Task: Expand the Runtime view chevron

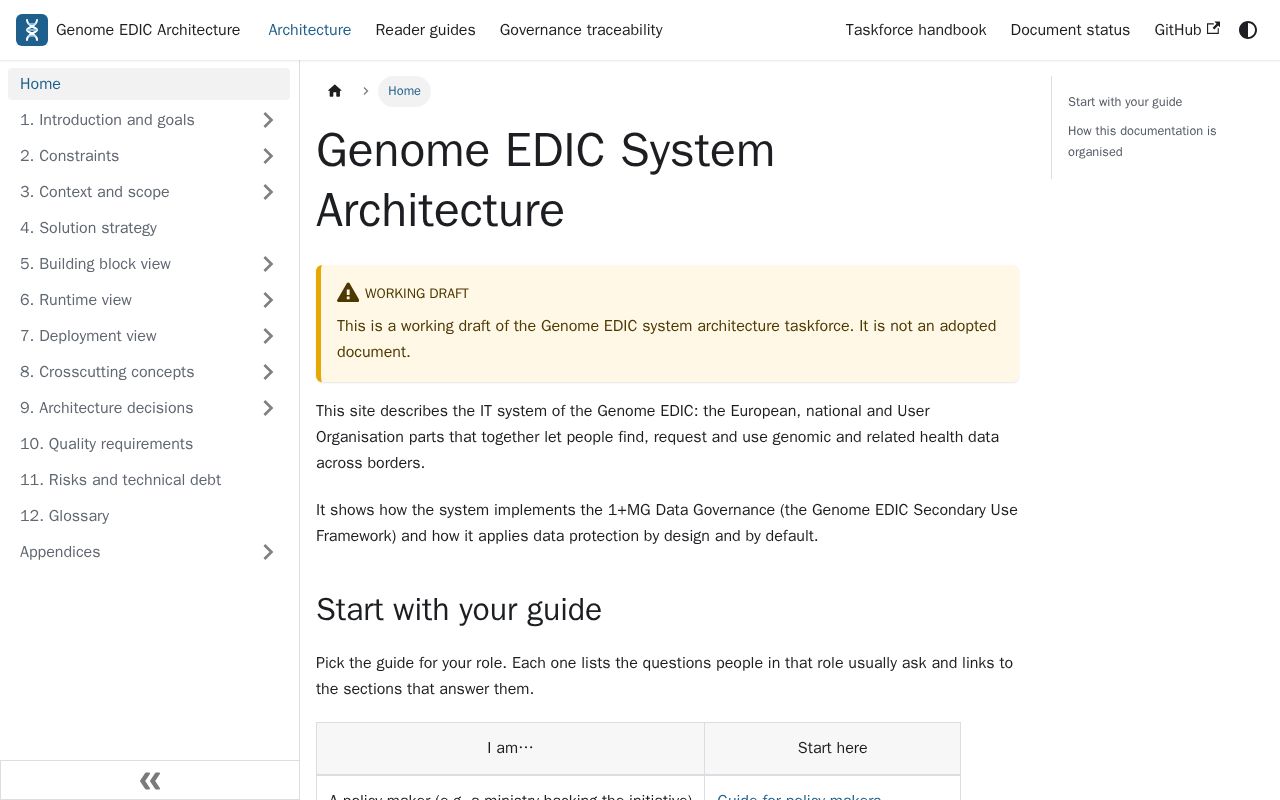Action: click(268, 300)
